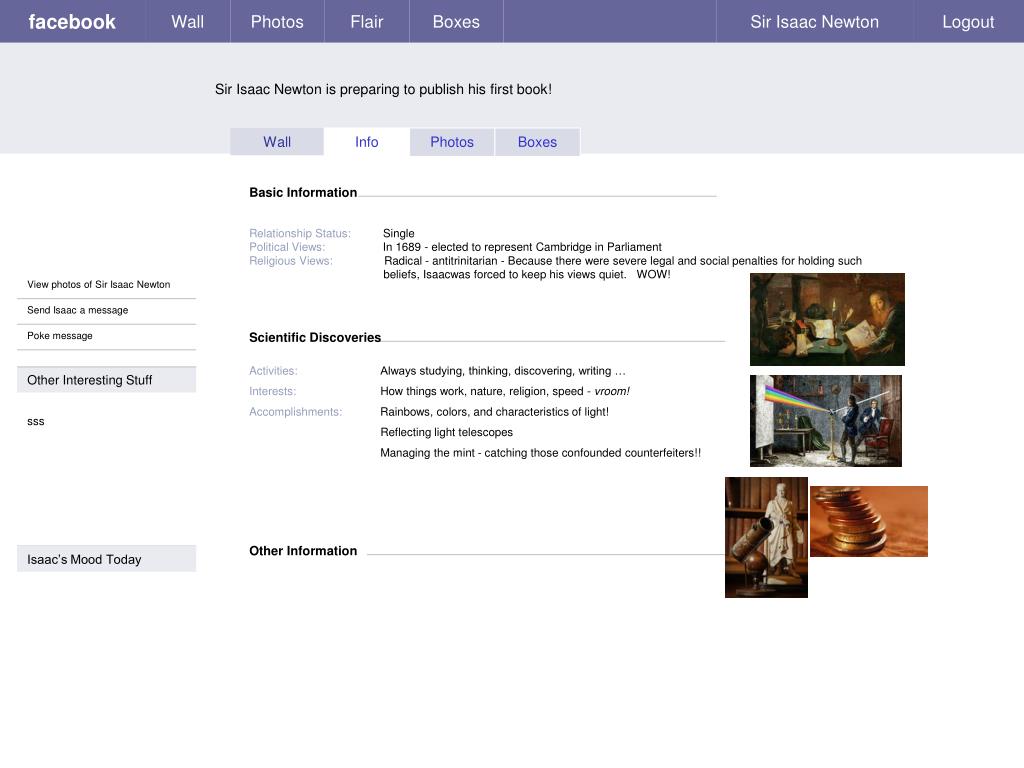Image resolution: width=1024 pixels, height=768 pixels.
Task: Click the status text about publishing first book
Action: click(383, 89)
